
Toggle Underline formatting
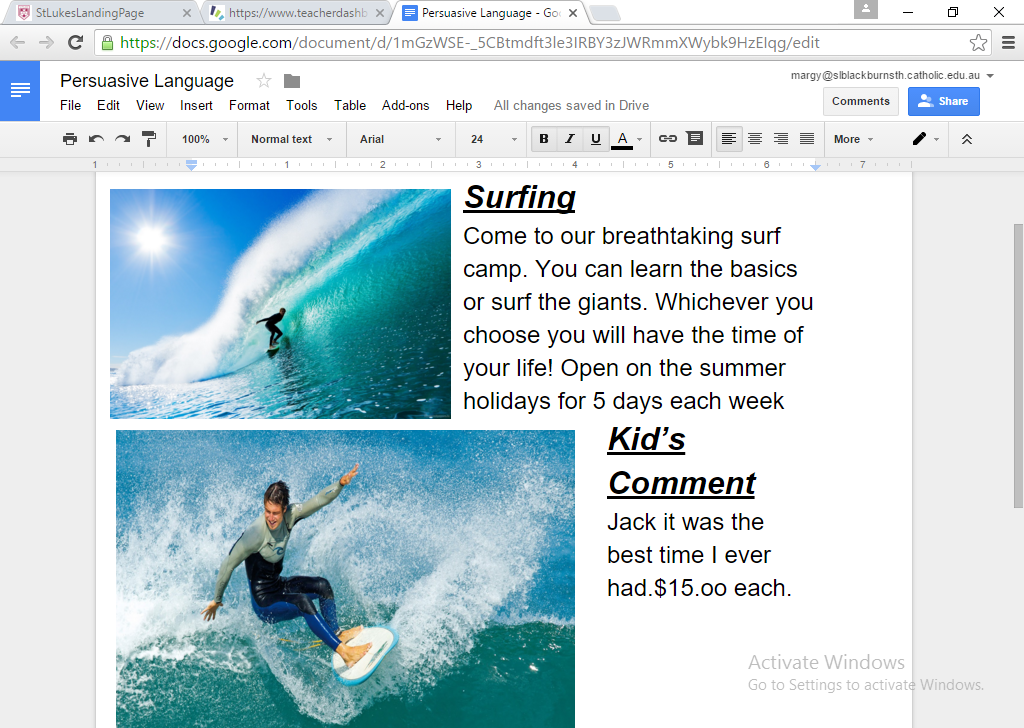(x=596, y=138)
